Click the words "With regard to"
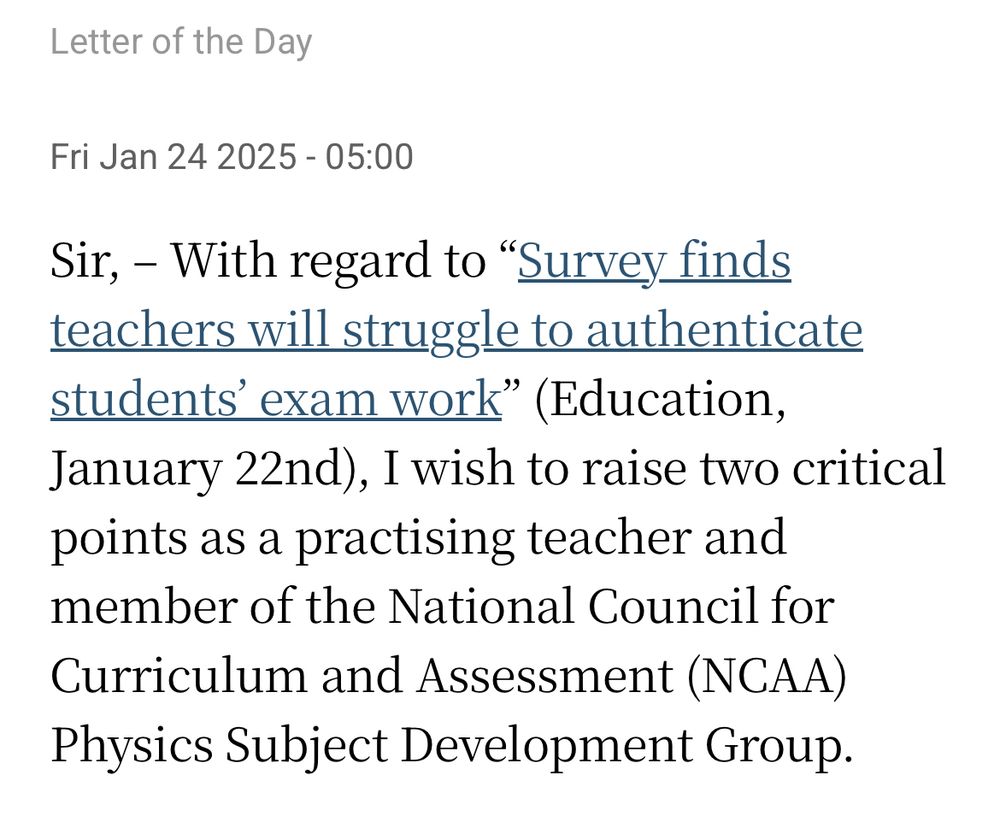The height and width of the screenshot is (826, 1000). point(330,262)
